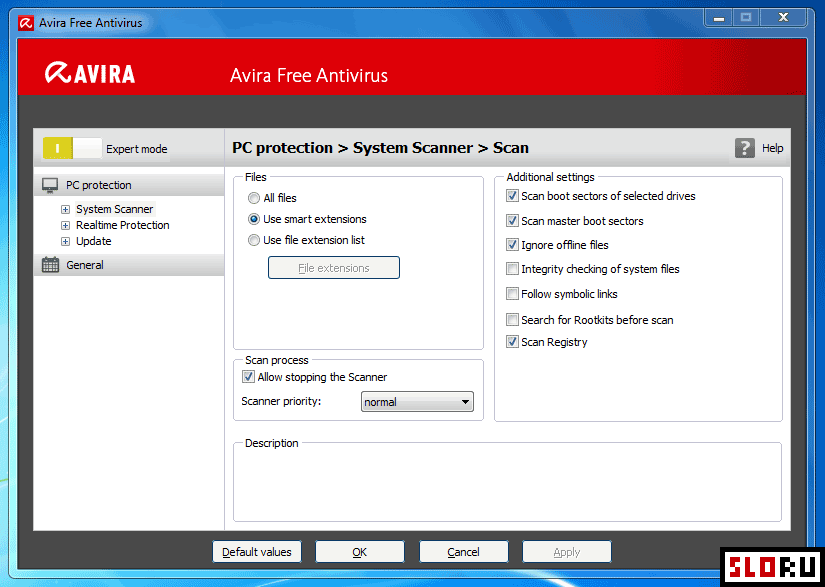The image size is (825, 587).
Task: Click the Expert mode label
Action: click(x=137, y=149)
